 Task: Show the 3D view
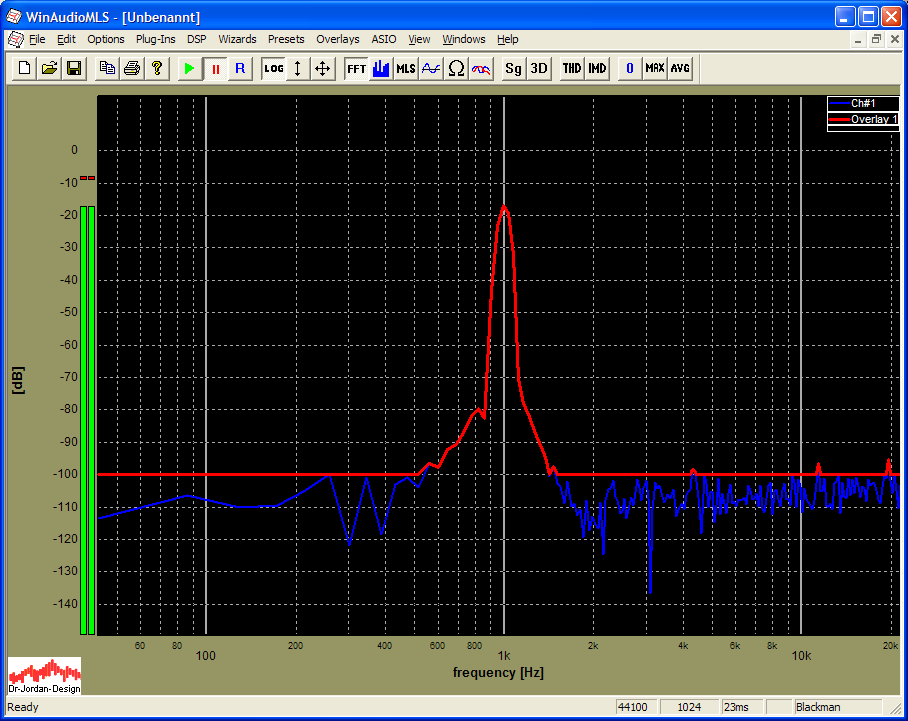click(539, 68)
